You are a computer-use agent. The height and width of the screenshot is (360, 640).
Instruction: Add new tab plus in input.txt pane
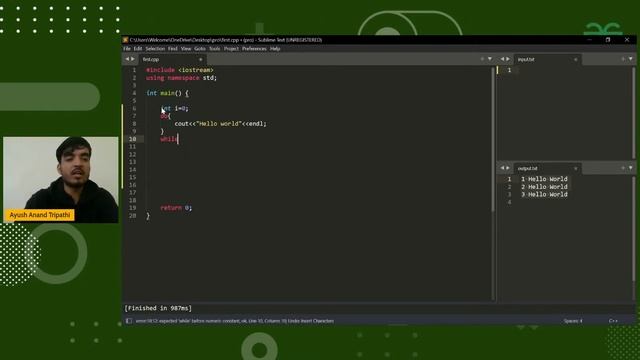(x=623, y=59)
